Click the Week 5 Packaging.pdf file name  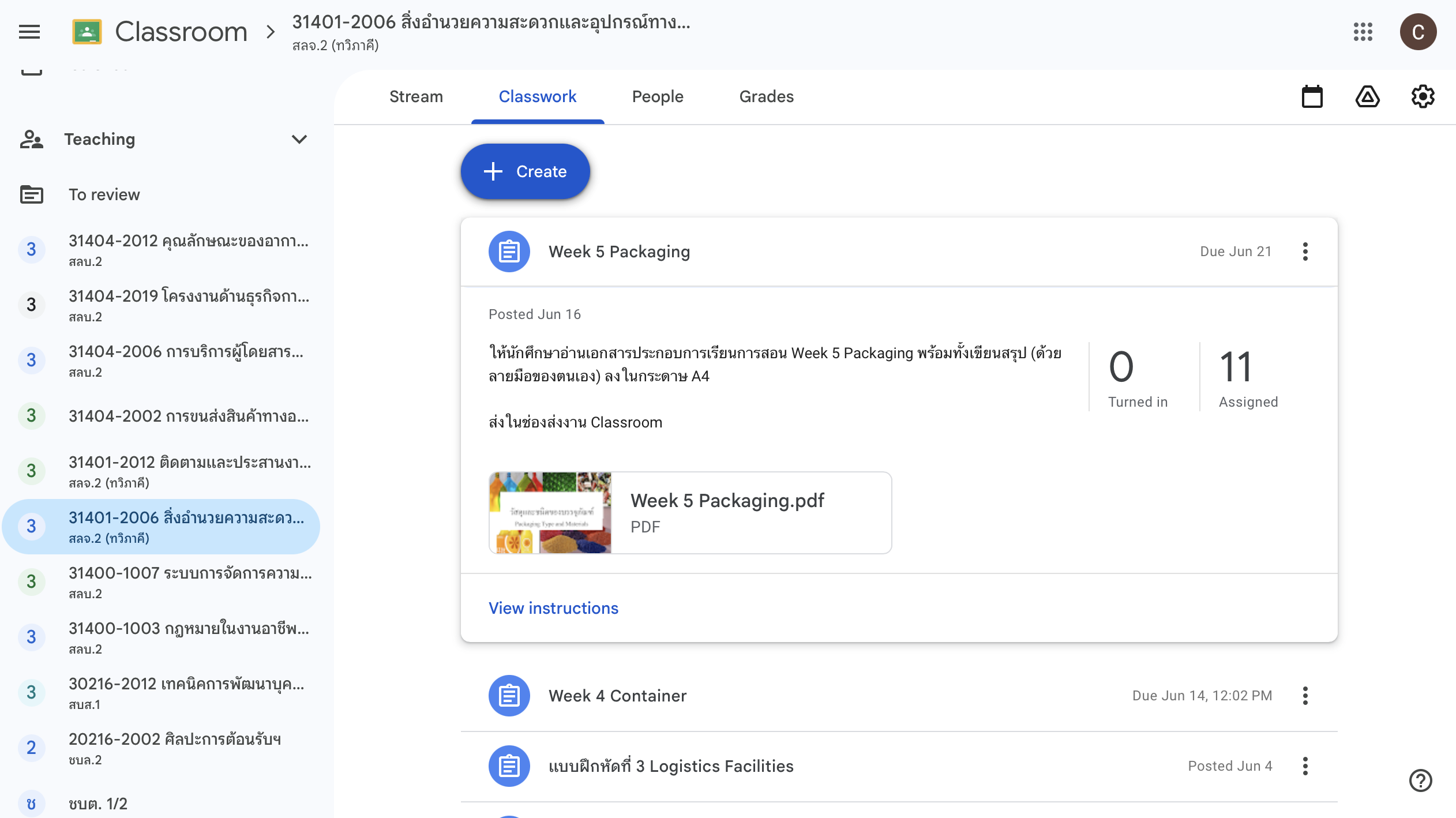pos(727,501)
